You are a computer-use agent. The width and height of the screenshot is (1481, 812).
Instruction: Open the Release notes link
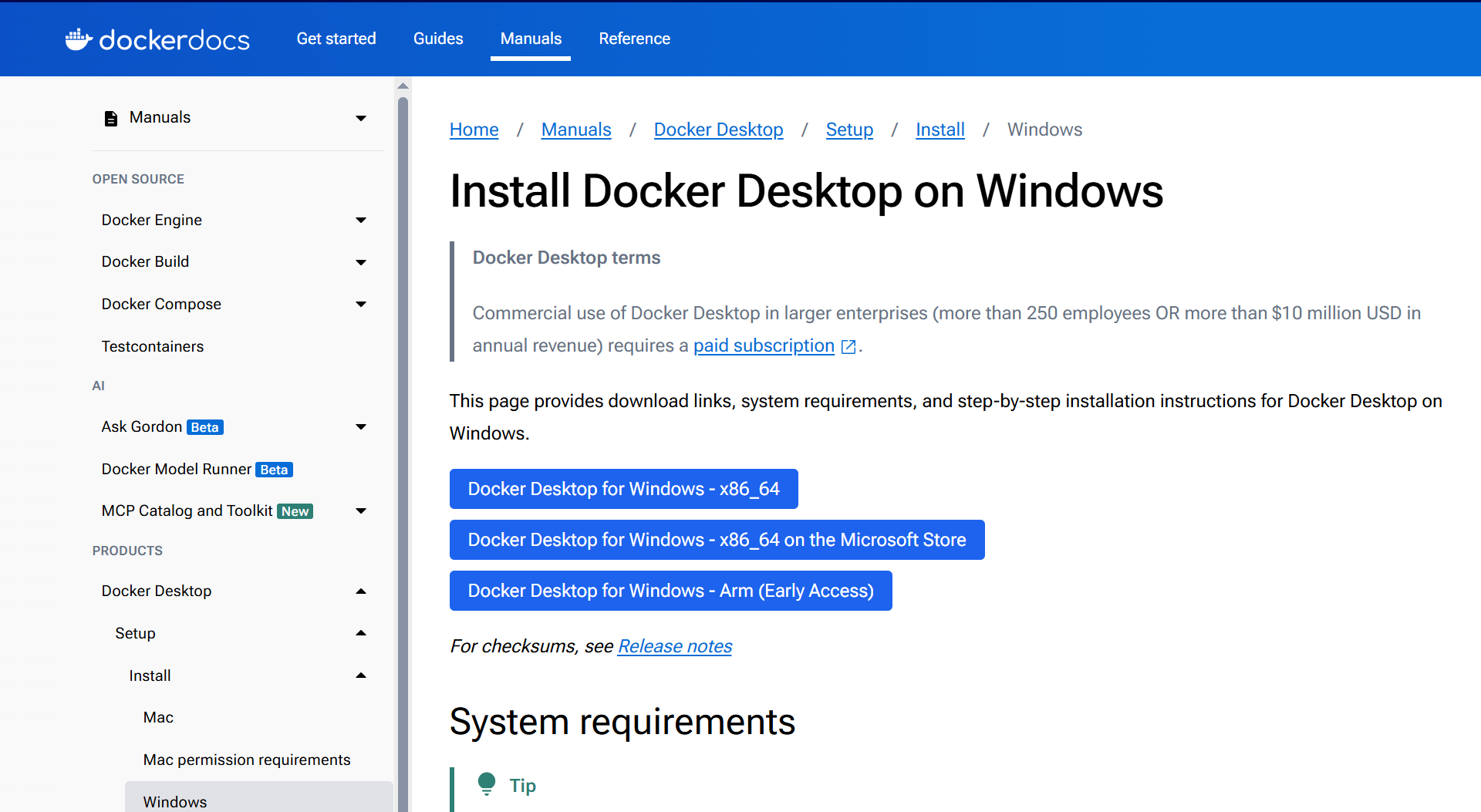[x=675, y=646]
